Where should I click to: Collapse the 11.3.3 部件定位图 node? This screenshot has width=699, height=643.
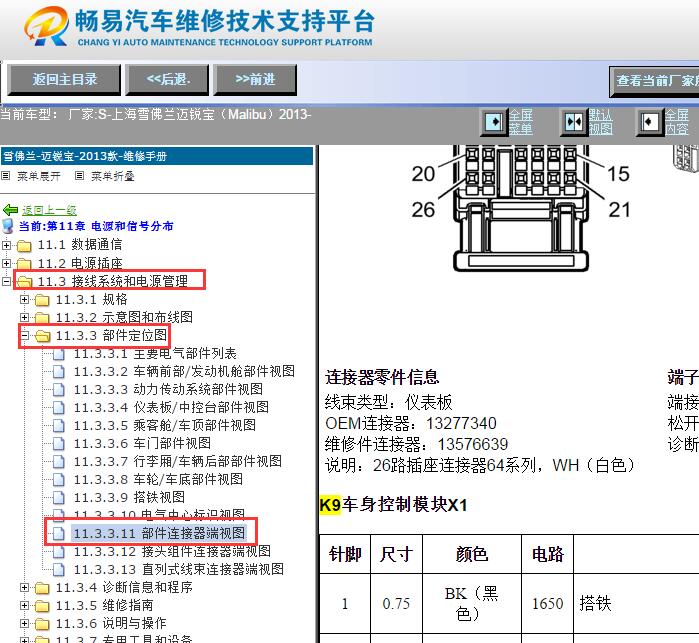tap(25, 335)
